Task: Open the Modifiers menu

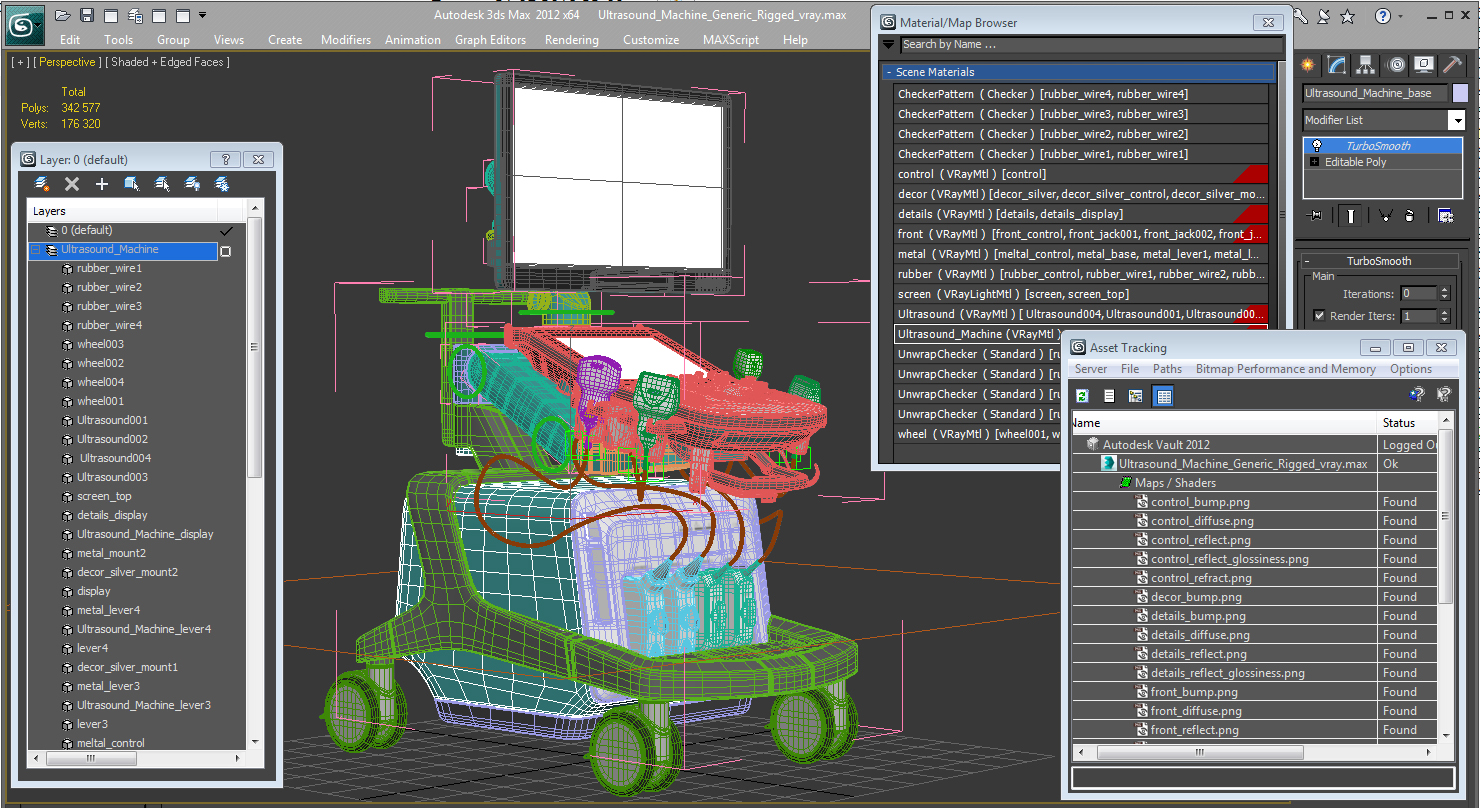Action: tap(346, 40)
